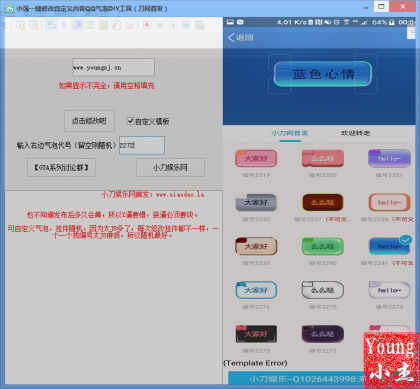Select green 么么哒 bubble numbered 2240
420x389 pixels.
(x=323, y=246)
